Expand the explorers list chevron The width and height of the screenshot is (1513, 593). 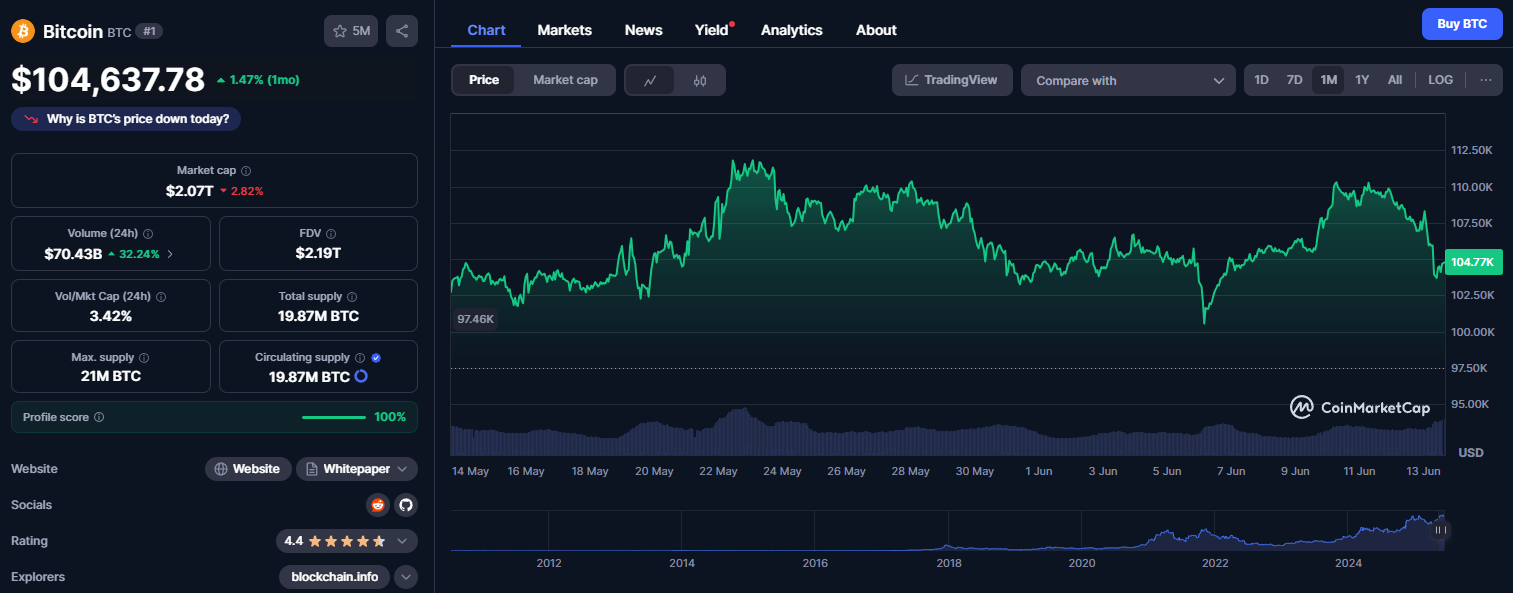(x=406, y=577)
